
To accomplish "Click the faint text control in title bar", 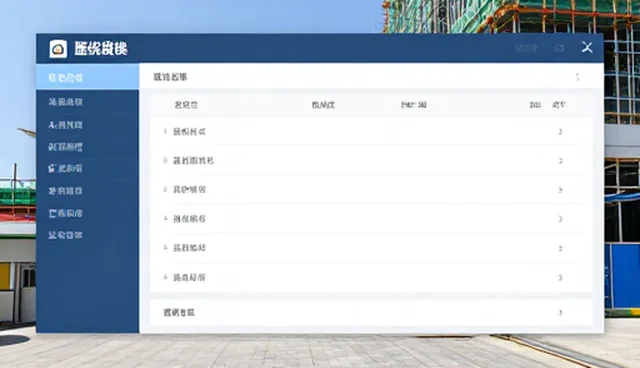I will click(526, 48).
